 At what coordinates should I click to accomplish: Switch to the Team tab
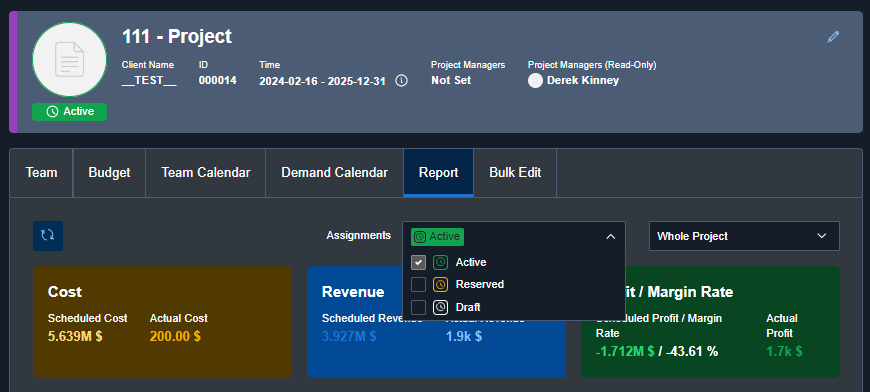[x=42, y=173]
